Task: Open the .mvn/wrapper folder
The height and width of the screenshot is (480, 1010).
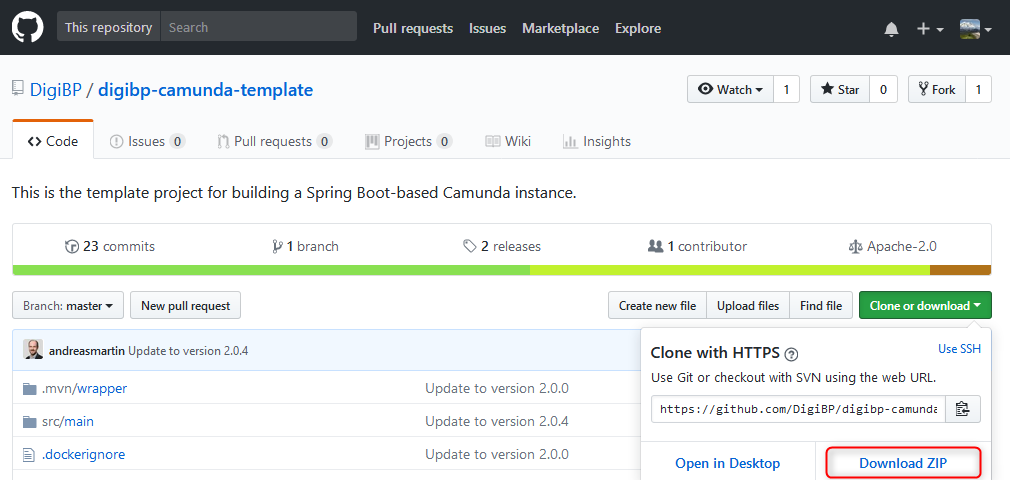Action: pos(84,388)
